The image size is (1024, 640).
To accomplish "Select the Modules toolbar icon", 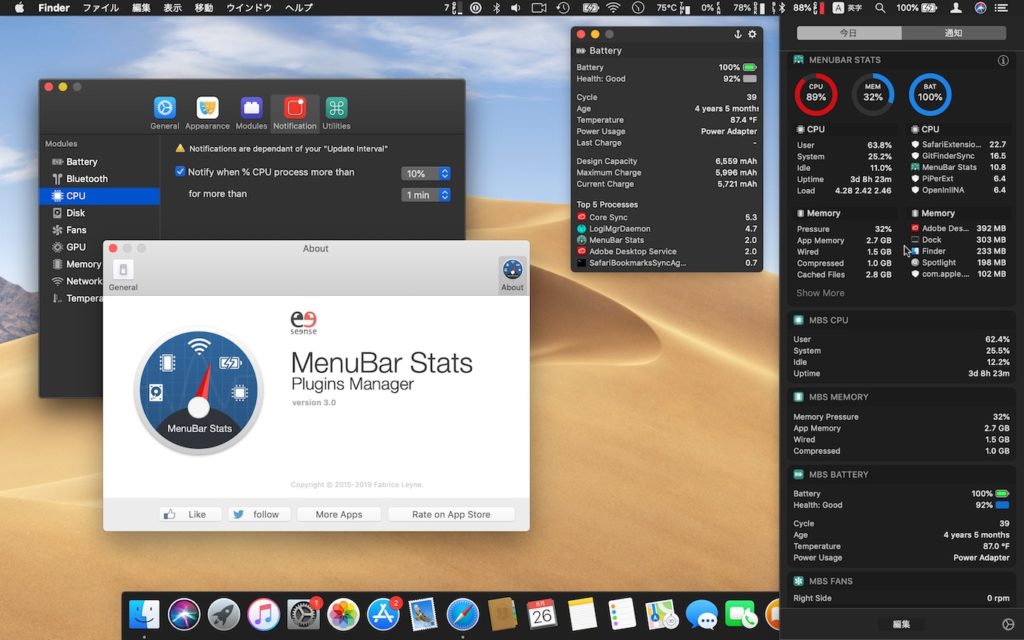I will (x=251, y=110).
